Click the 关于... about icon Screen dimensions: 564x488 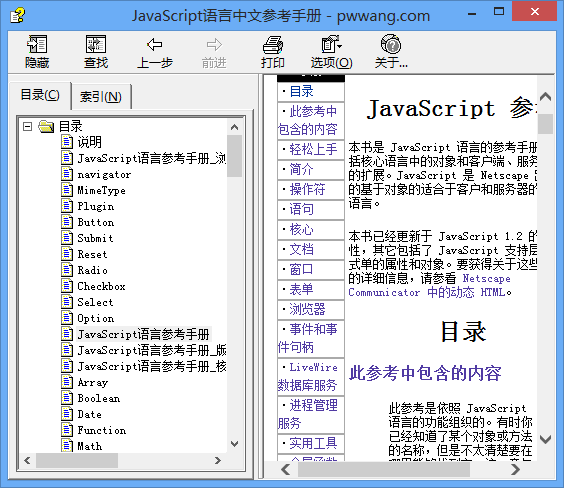[391, 45]
